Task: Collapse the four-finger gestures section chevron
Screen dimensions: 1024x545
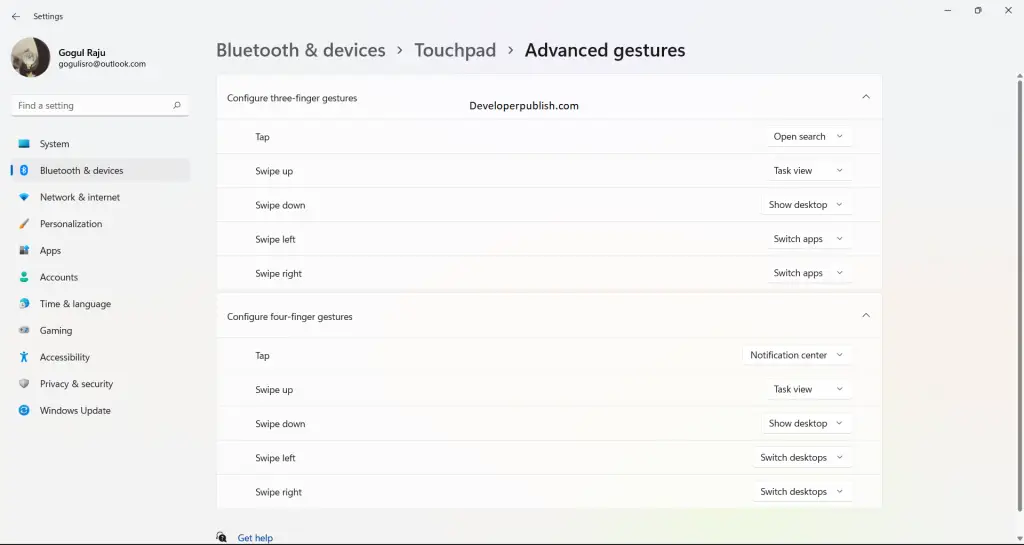Action: coord(866,315)
